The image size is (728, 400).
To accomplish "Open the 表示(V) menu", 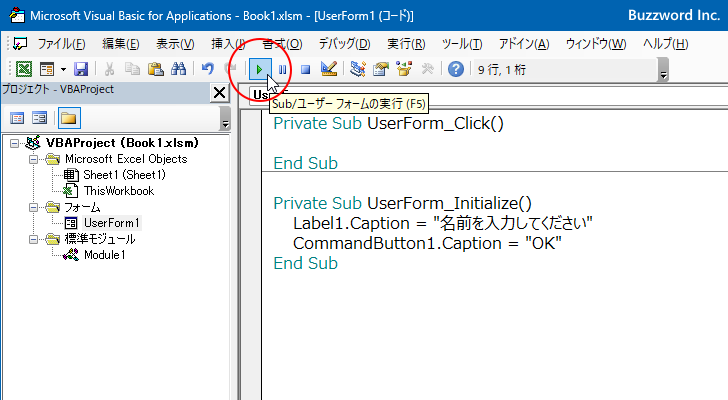I will click(175, 44).
